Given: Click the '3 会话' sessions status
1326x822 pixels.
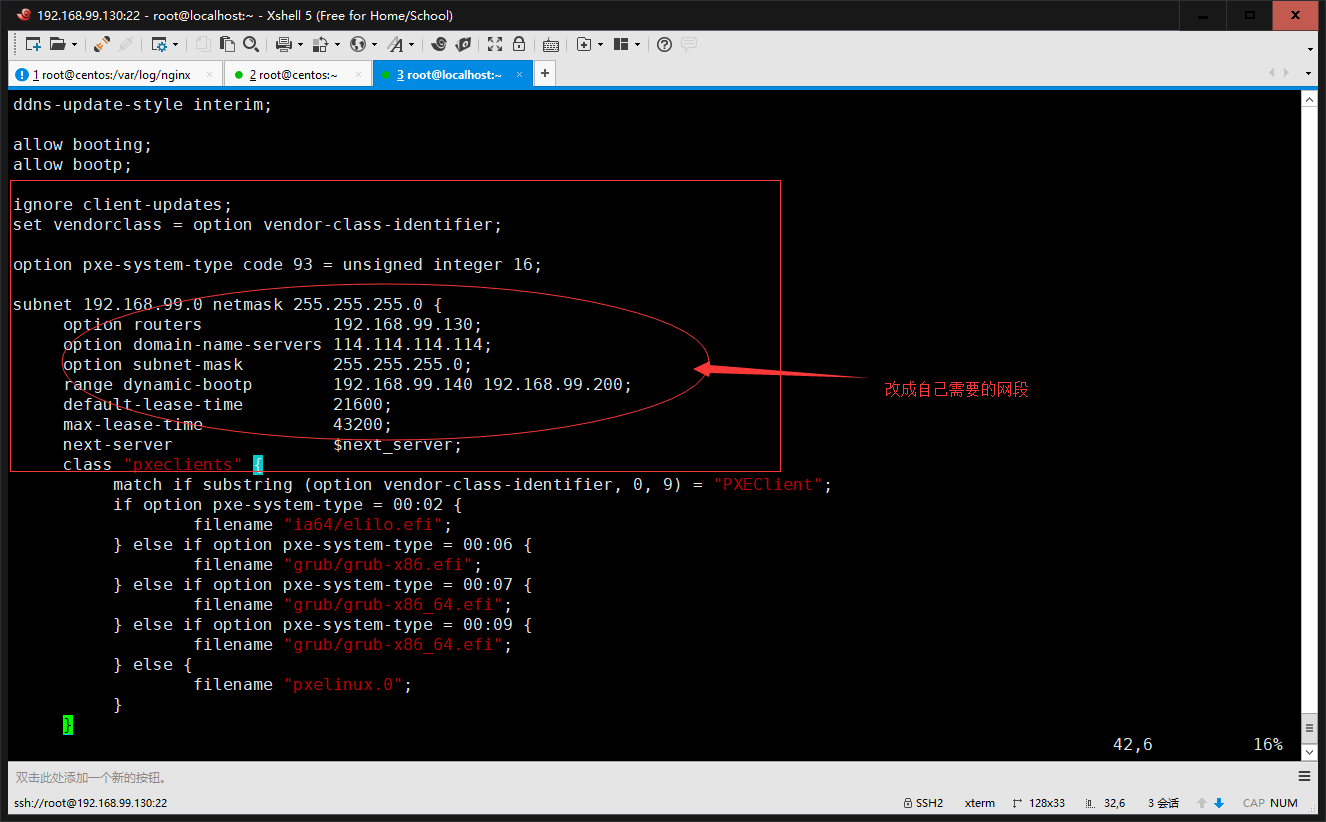Looking at the screenshot, I should point(1163,803).
